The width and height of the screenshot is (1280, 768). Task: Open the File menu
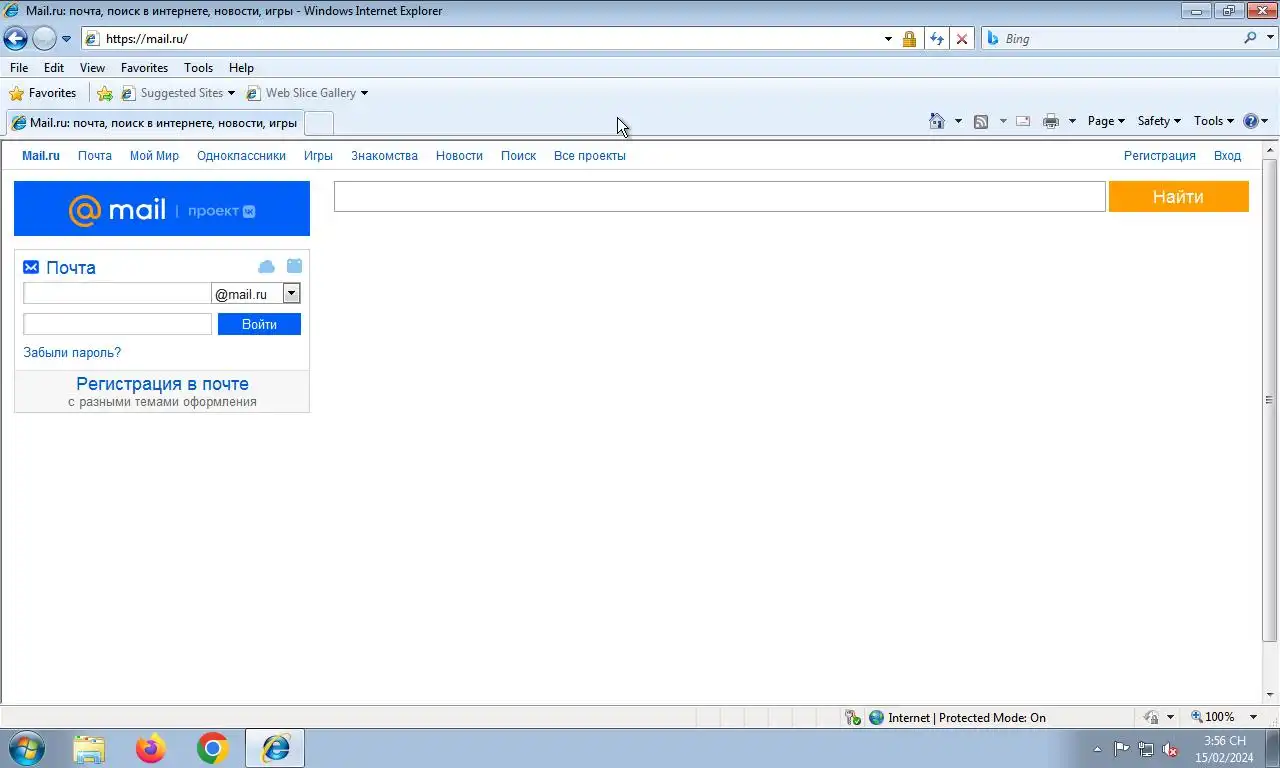coord(19,68)
